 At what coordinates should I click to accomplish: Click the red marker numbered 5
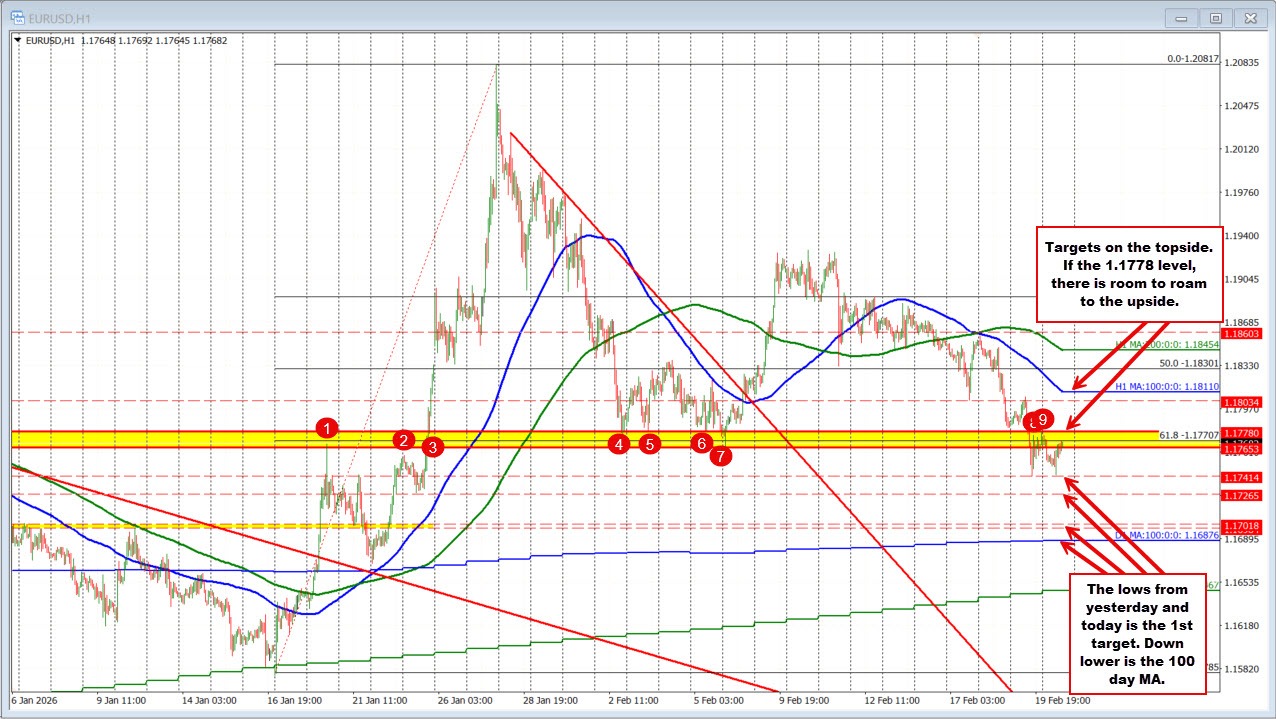[649, 443]
